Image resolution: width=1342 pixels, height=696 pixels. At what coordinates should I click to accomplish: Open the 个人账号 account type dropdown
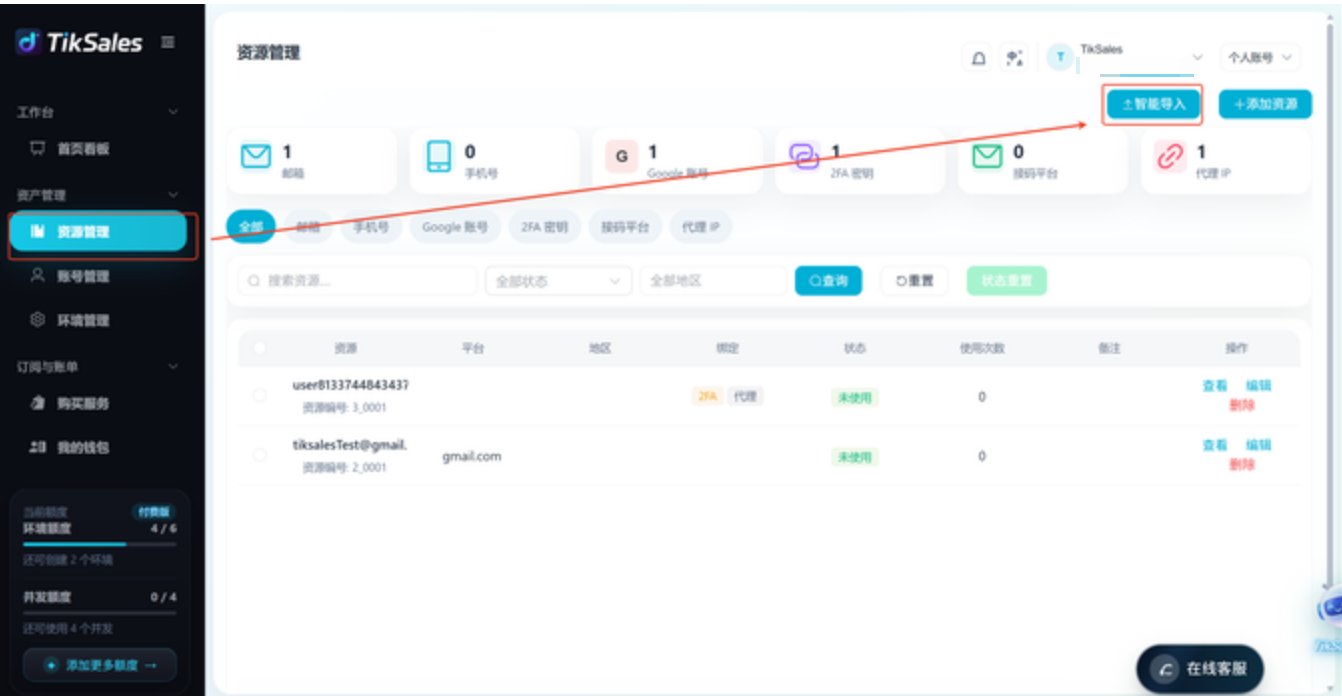(x=1260, y=58)
